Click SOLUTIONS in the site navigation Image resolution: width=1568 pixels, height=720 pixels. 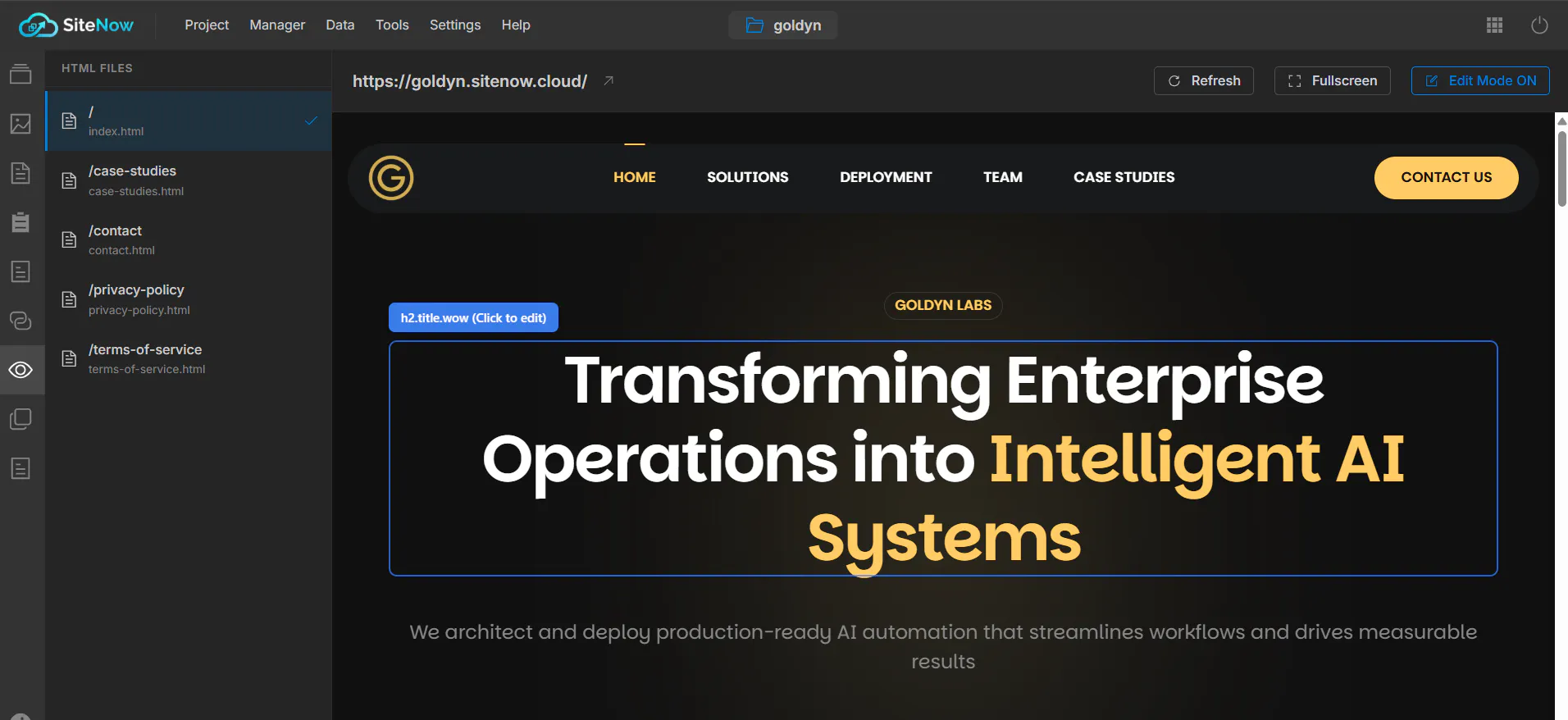(748, 177)
